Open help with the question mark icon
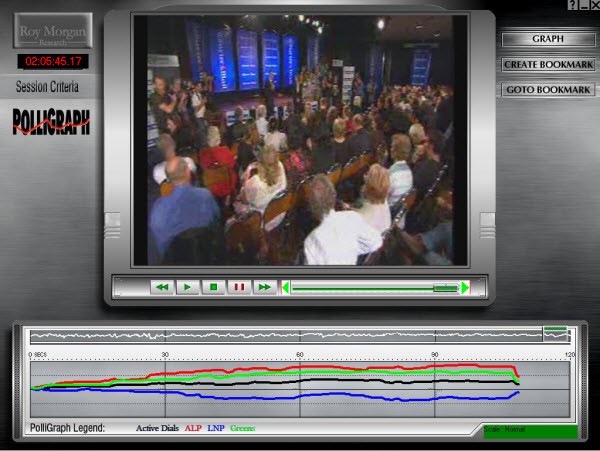The width and height of the screenshot is (600, 451). (572, 5)
